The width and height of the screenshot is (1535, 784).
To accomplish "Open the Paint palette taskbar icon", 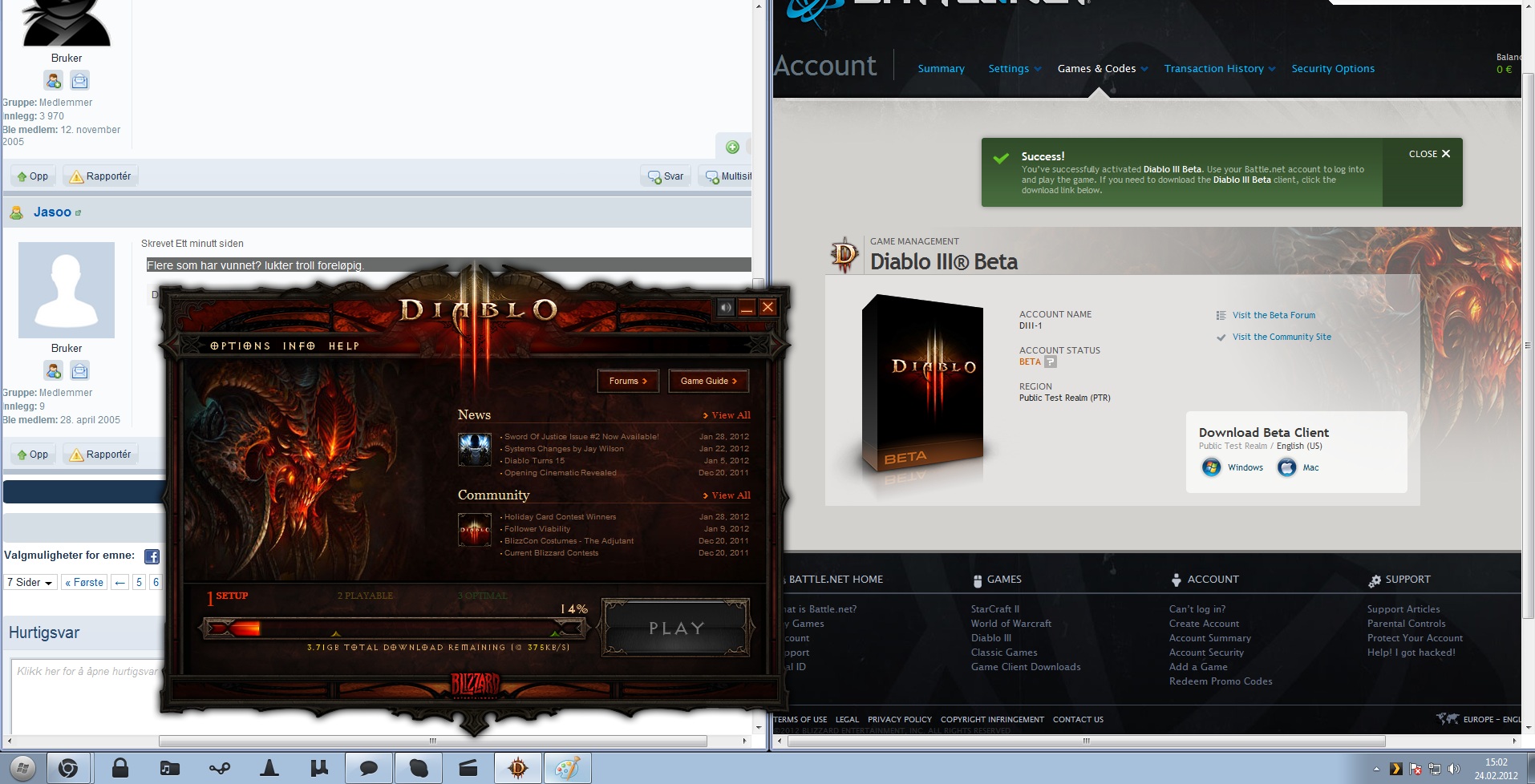I will 568,769.
